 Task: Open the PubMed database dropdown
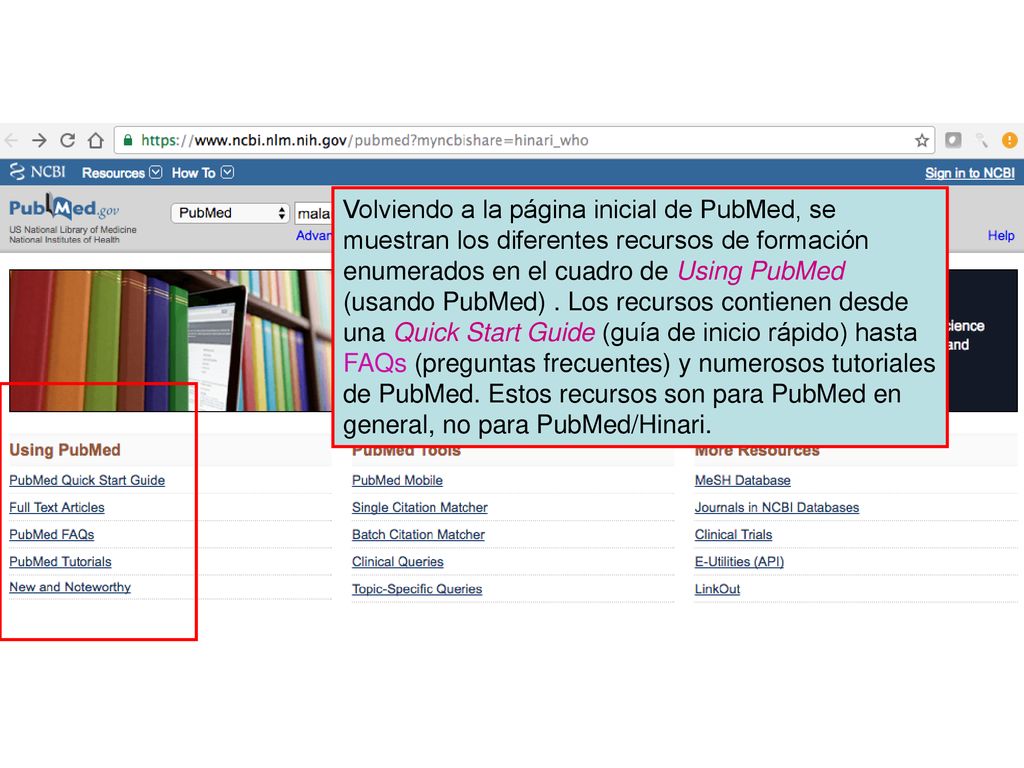click(230, 213)
